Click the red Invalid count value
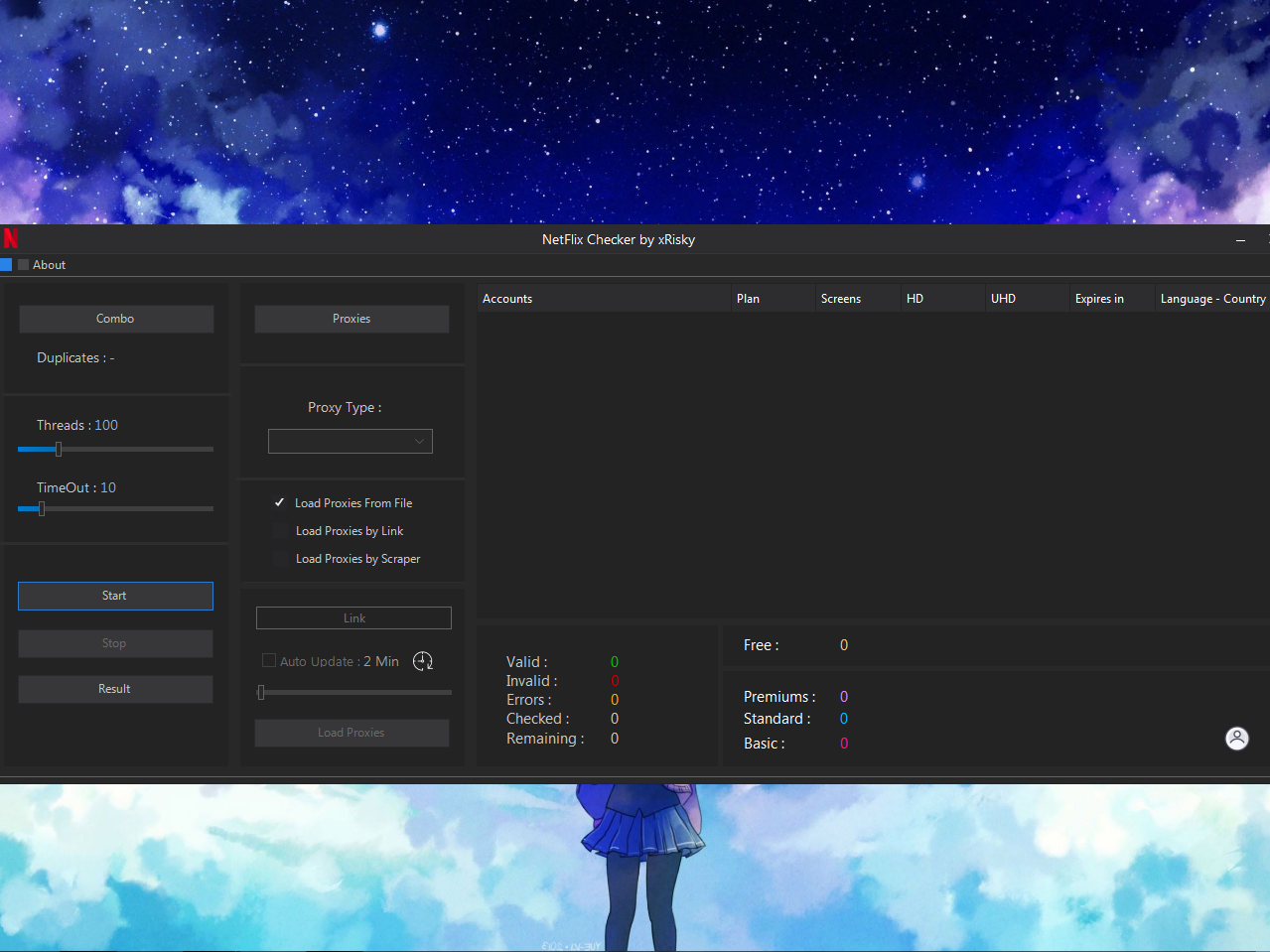This screenshot has width=1270, height=952. [615, 681]
